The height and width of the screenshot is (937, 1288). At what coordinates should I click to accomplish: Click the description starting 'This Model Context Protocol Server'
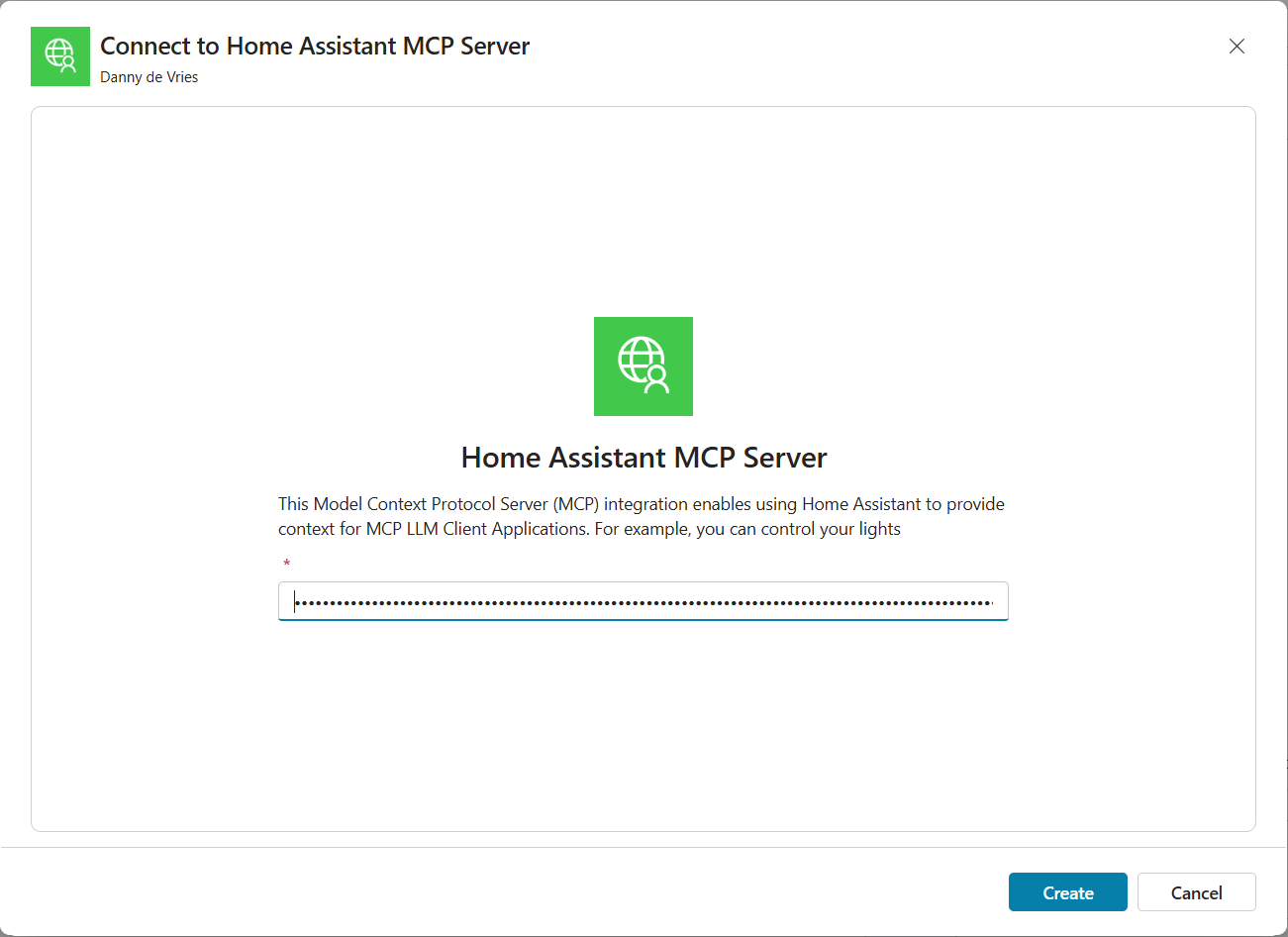coord(642,516)
